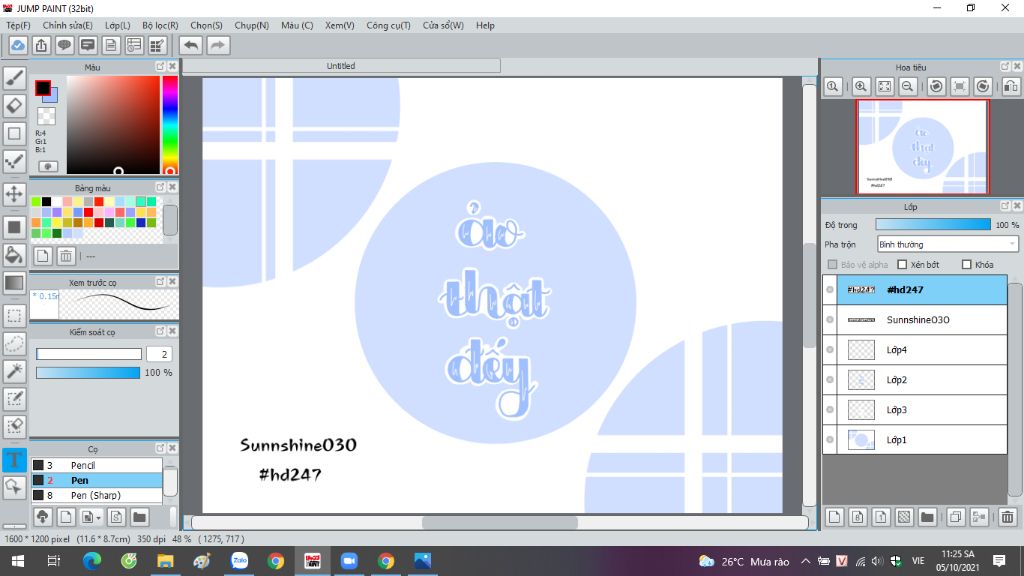Screen dimensions: 1024x576
Task: Click the horizontal canvas scrollbar
Action: [500, 522]
